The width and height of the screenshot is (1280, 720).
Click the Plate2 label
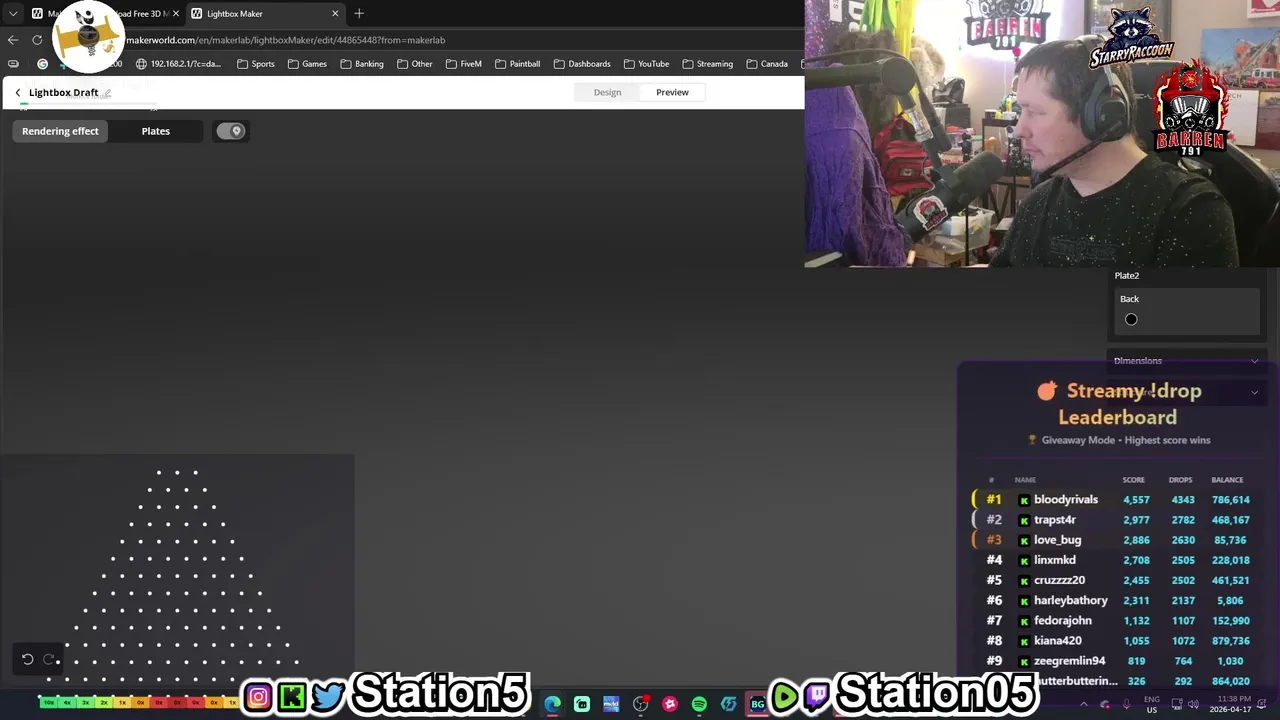(1127, 276)
